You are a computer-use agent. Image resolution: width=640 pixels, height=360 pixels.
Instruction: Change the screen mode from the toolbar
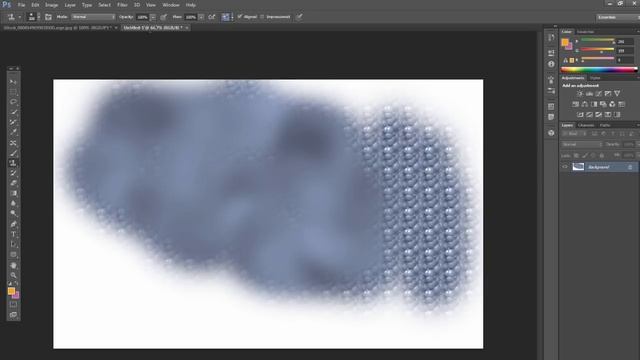click(13, 315)
